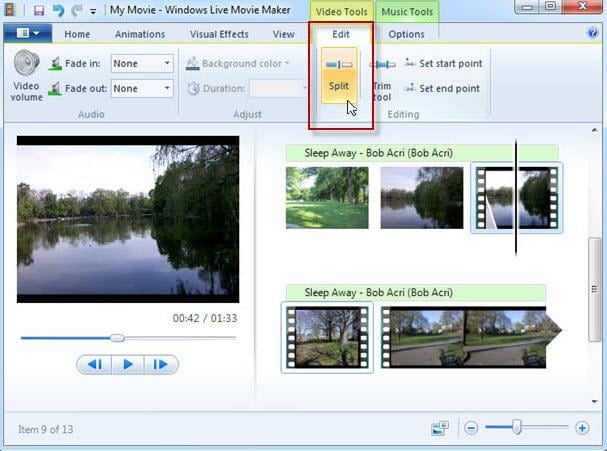This screenshot has width=607, height=451.
Task: Click the Movie Maker title bar film icon
Action: (x=10, y=9)
